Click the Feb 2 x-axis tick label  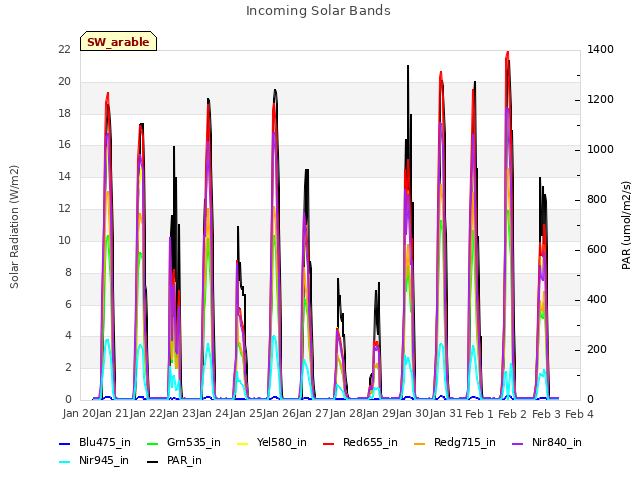click(x=513, y=414)
